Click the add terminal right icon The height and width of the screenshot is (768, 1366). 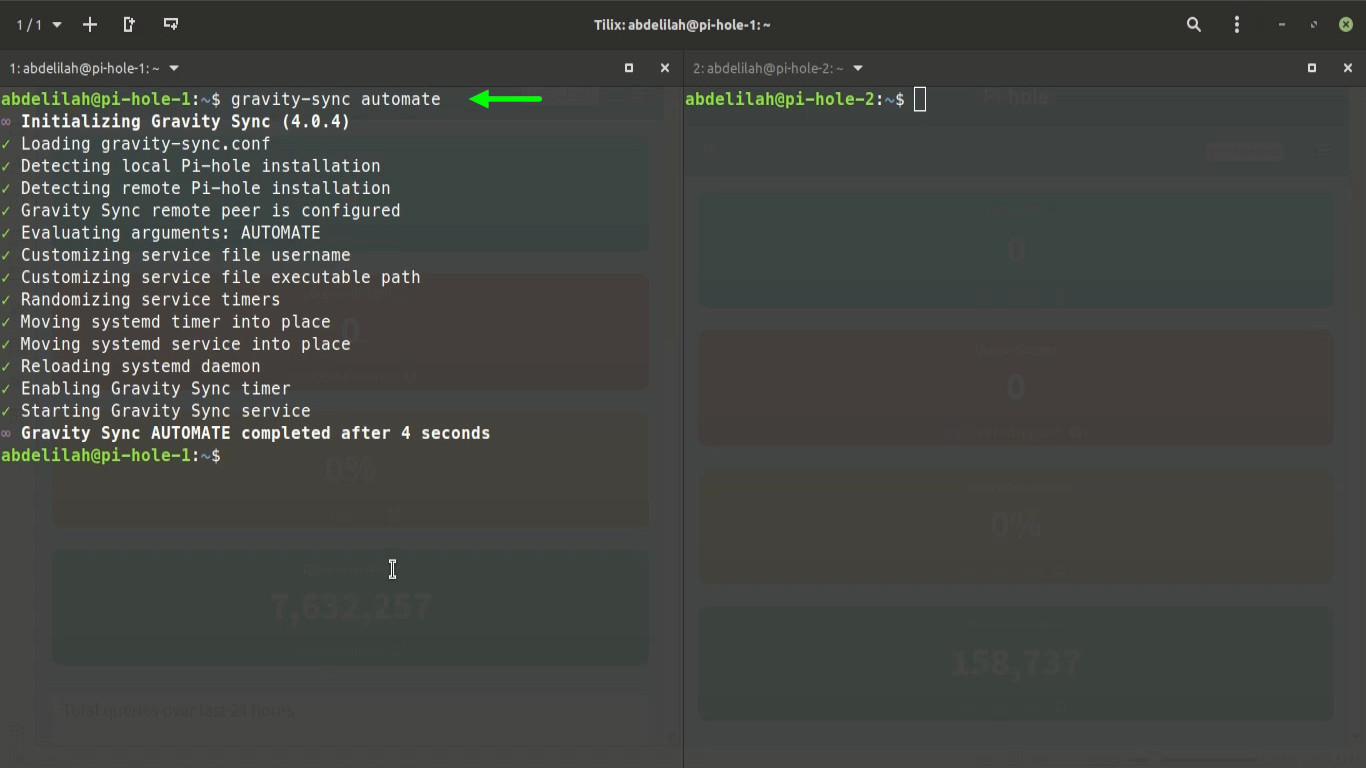[129, 24]
